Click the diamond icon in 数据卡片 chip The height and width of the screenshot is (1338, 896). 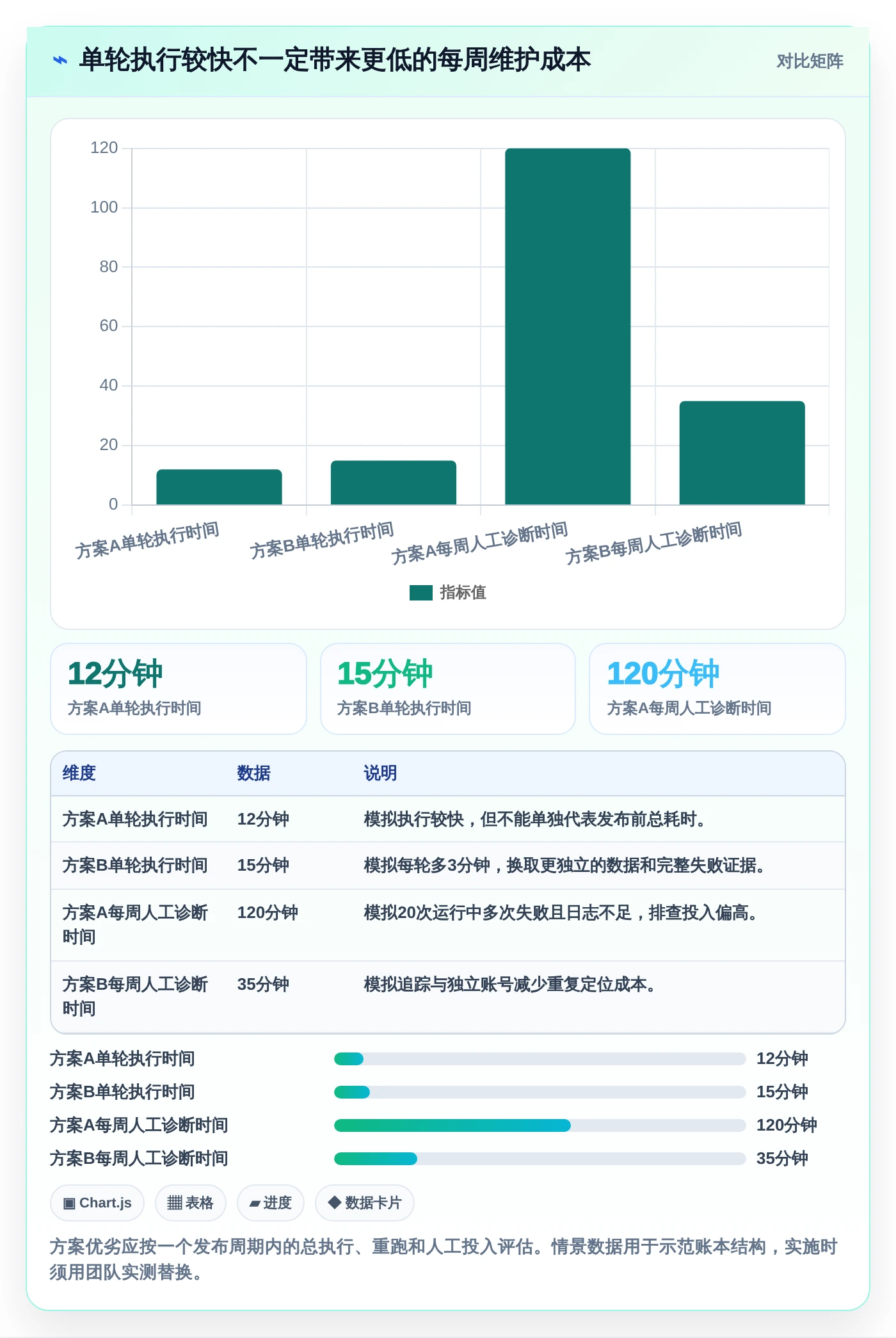tap(334, 1202)
